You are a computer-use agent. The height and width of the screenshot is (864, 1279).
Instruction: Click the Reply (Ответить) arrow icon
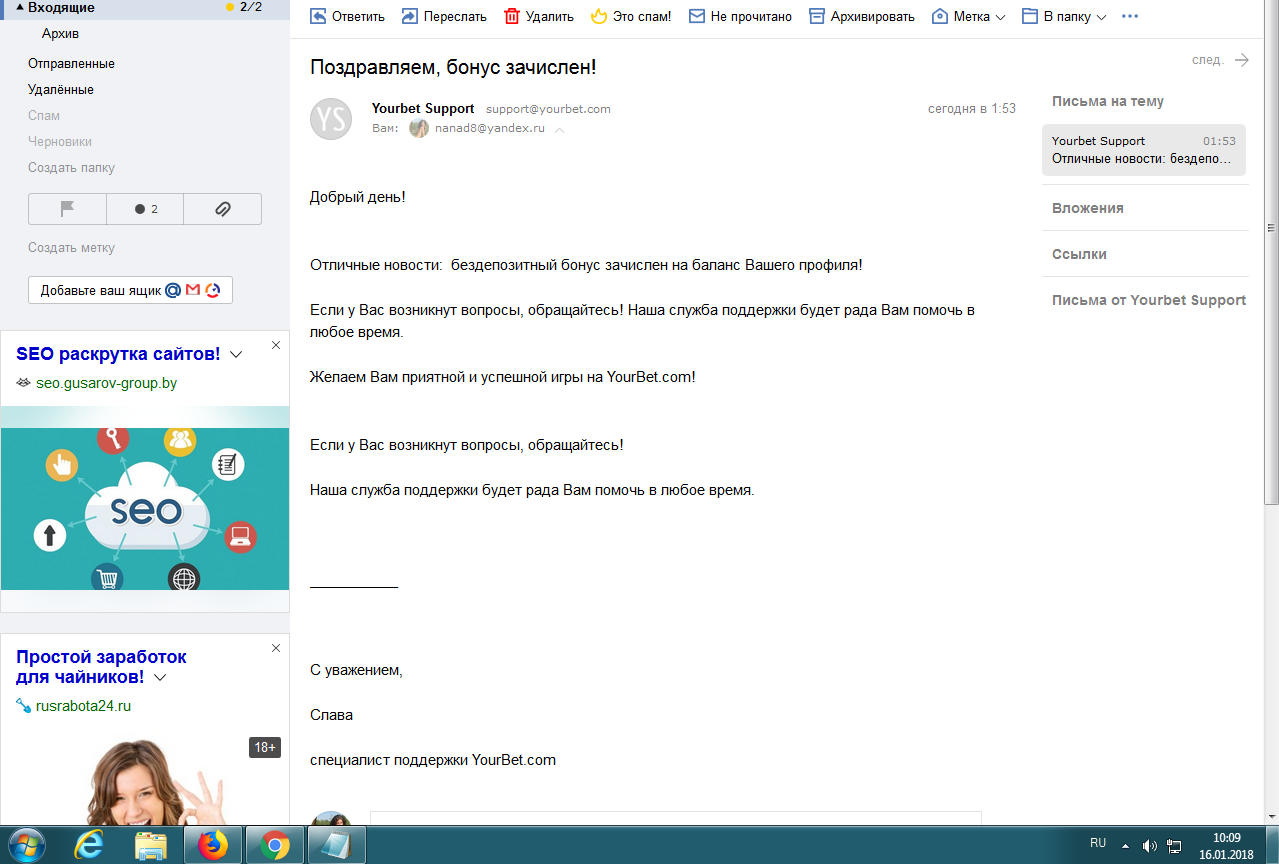(x=318, y=16)
